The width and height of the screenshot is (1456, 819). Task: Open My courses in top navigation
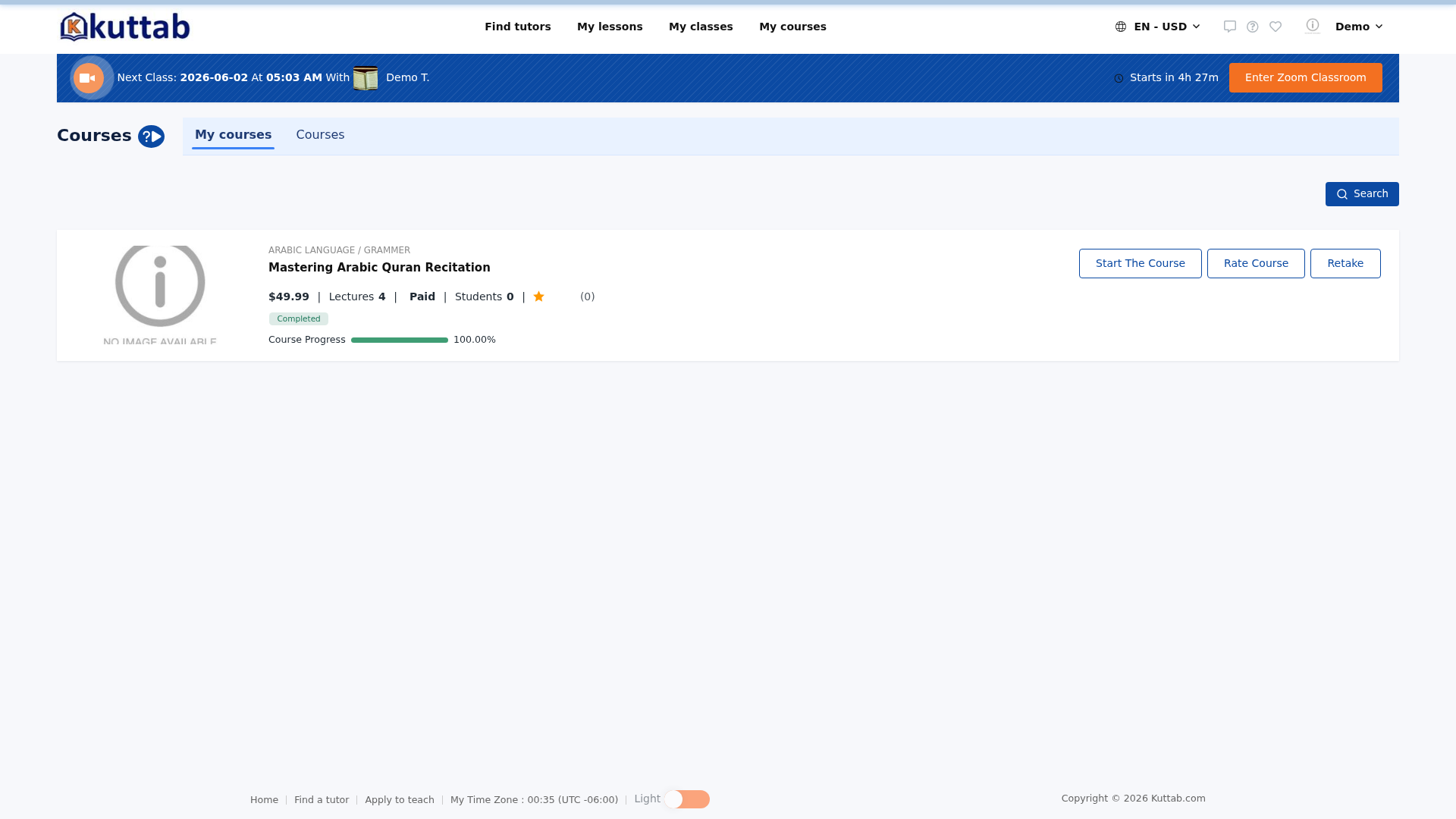(792, 27)
